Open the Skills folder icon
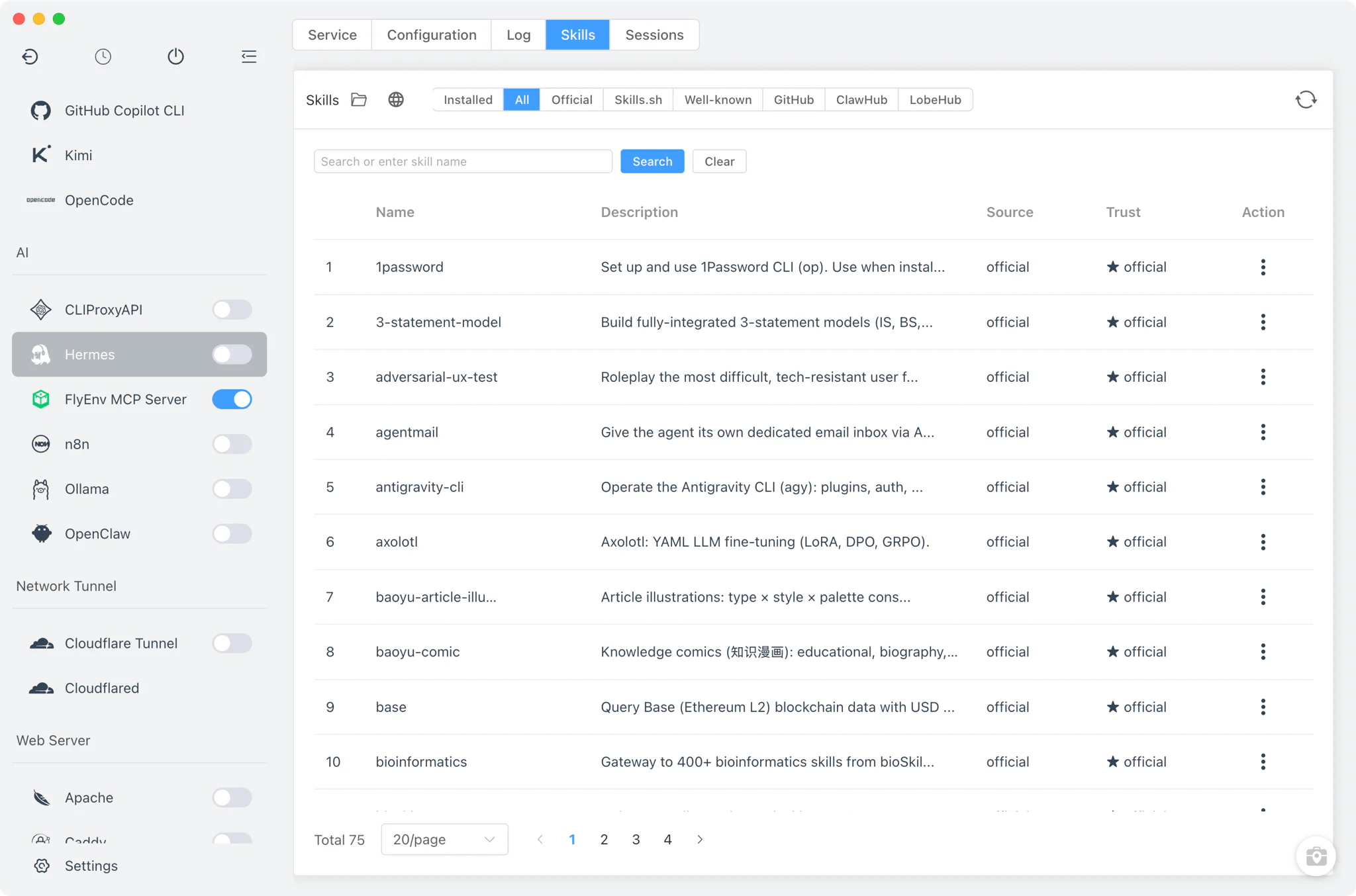This screenshot has height=896, width=1356. 359,100
